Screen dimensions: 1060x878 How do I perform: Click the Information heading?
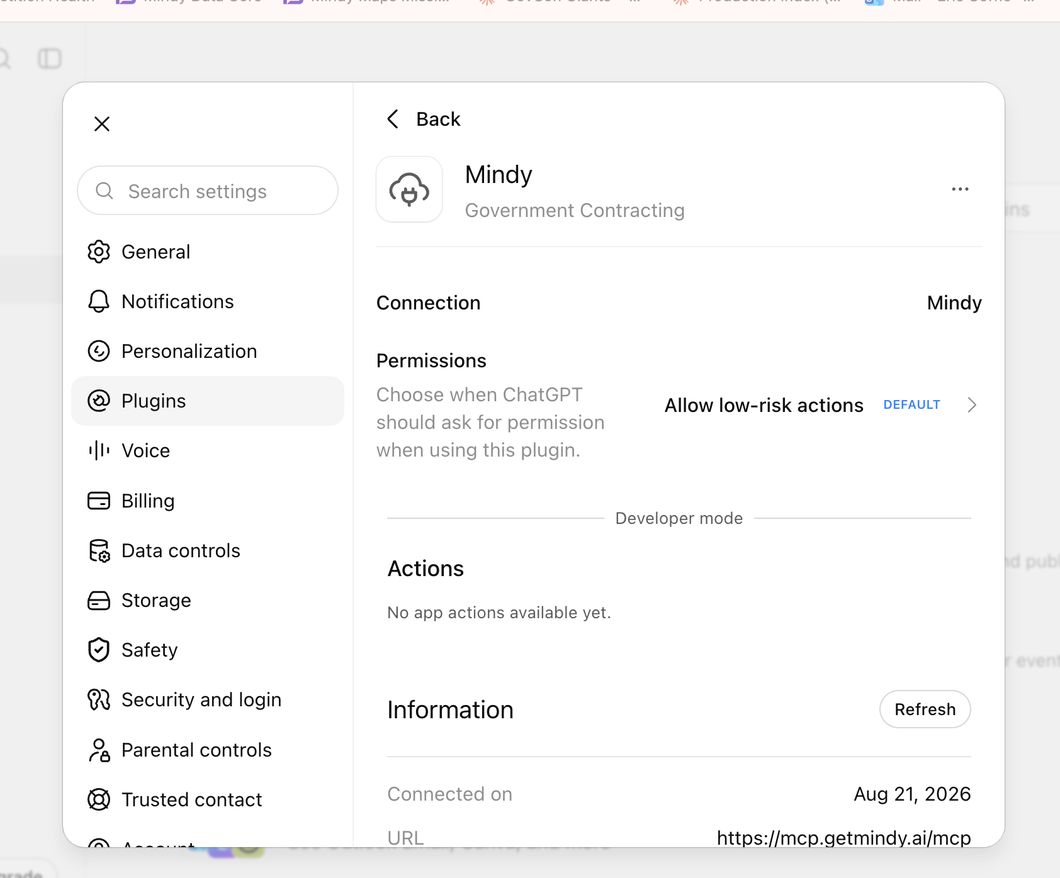point(450,710)
